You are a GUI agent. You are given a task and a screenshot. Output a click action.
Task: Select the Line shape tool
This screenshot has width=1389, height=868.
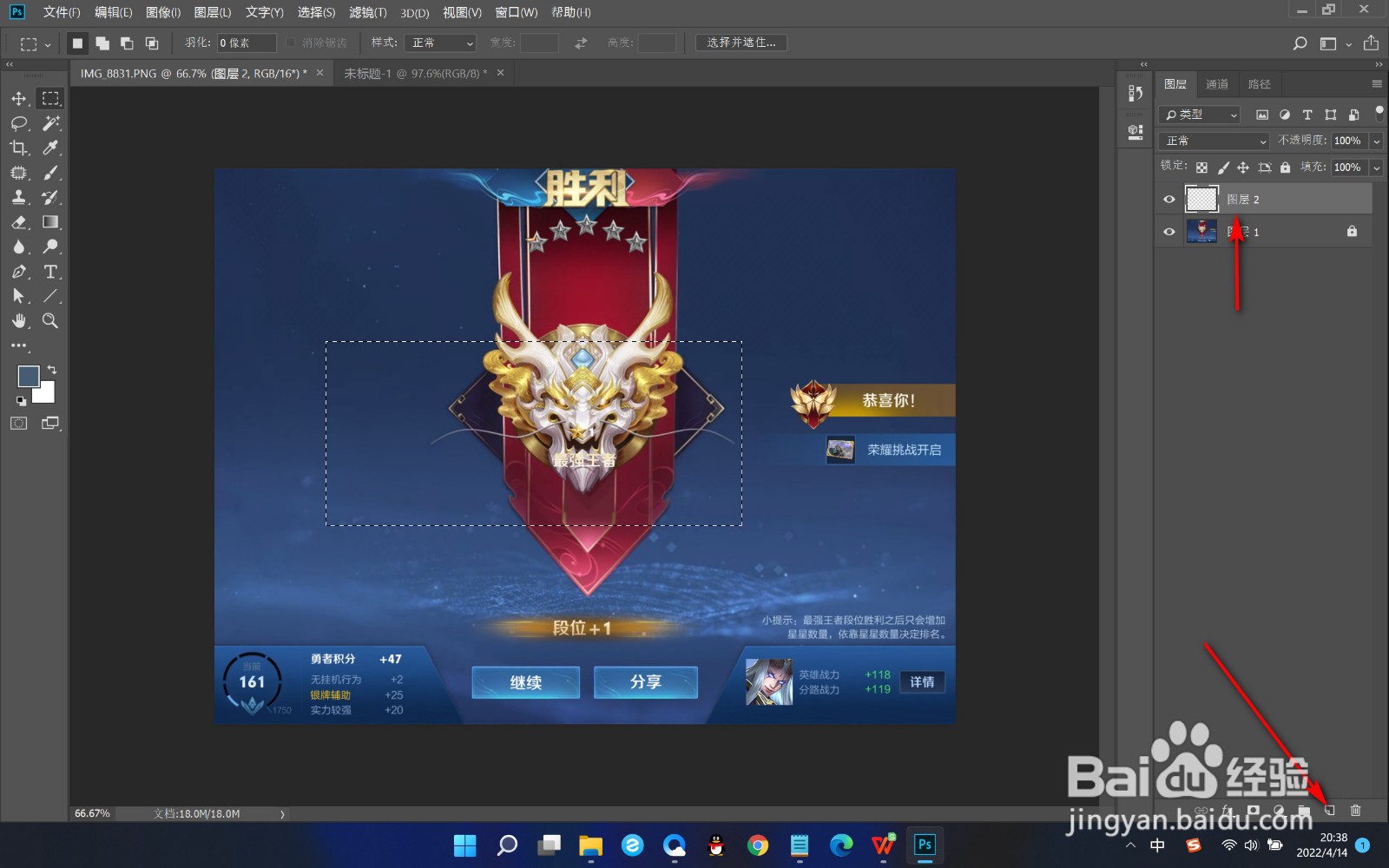(51, 296)
